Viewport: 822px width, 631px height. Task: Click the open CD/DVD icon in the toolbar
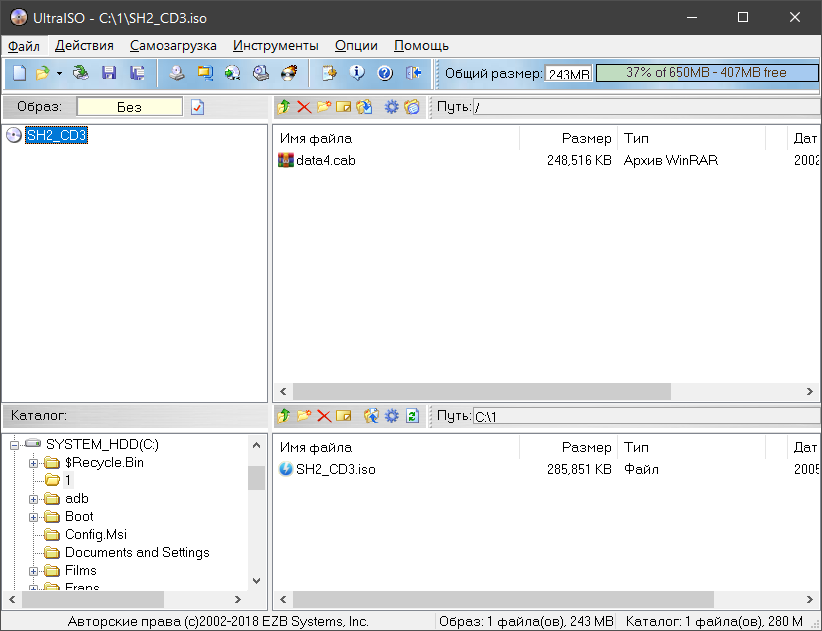81,73
